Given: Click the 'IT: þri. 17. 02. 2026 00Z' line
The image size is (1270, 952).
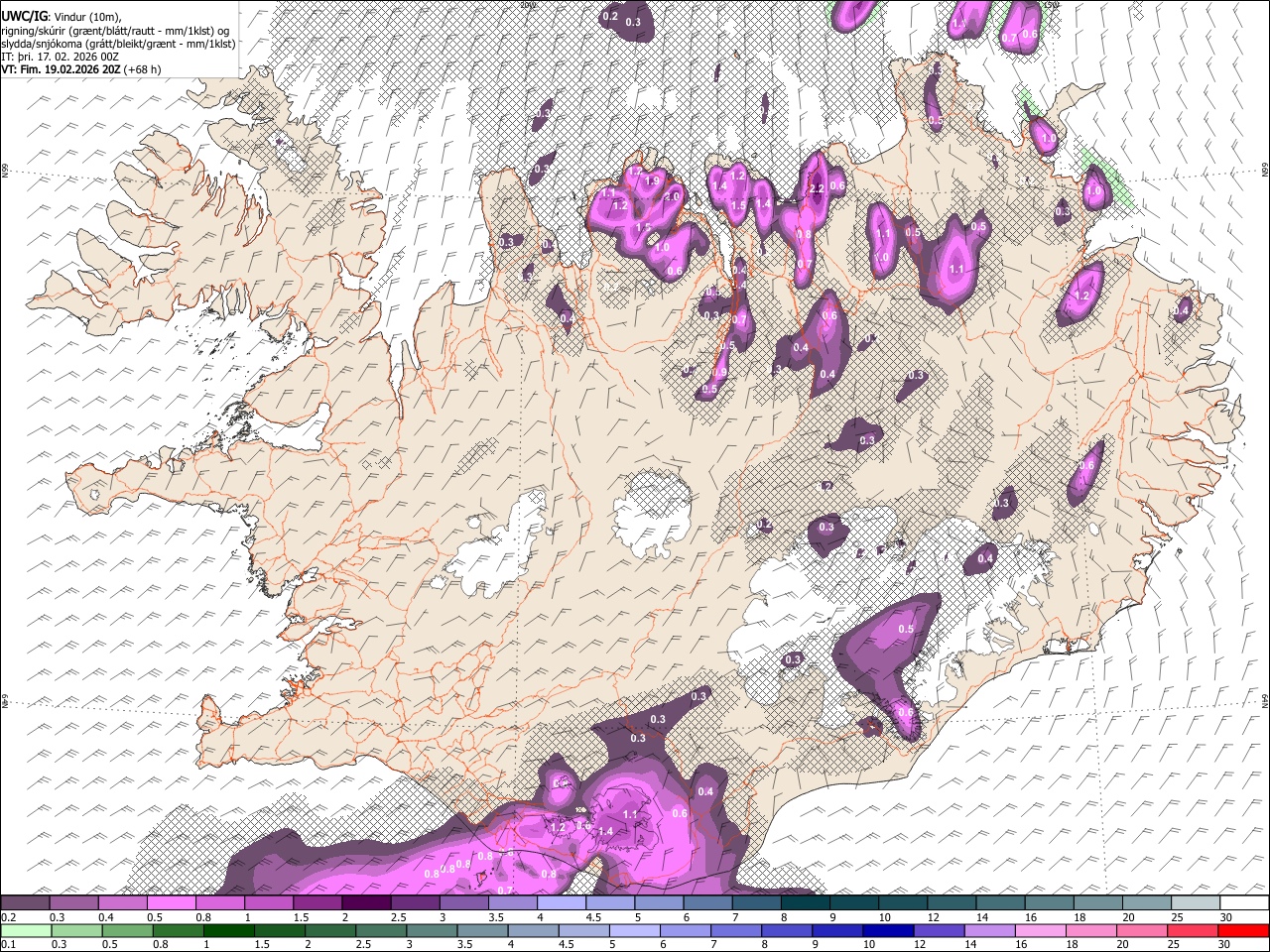Looking at the screenshot, I should click(59, 57).
